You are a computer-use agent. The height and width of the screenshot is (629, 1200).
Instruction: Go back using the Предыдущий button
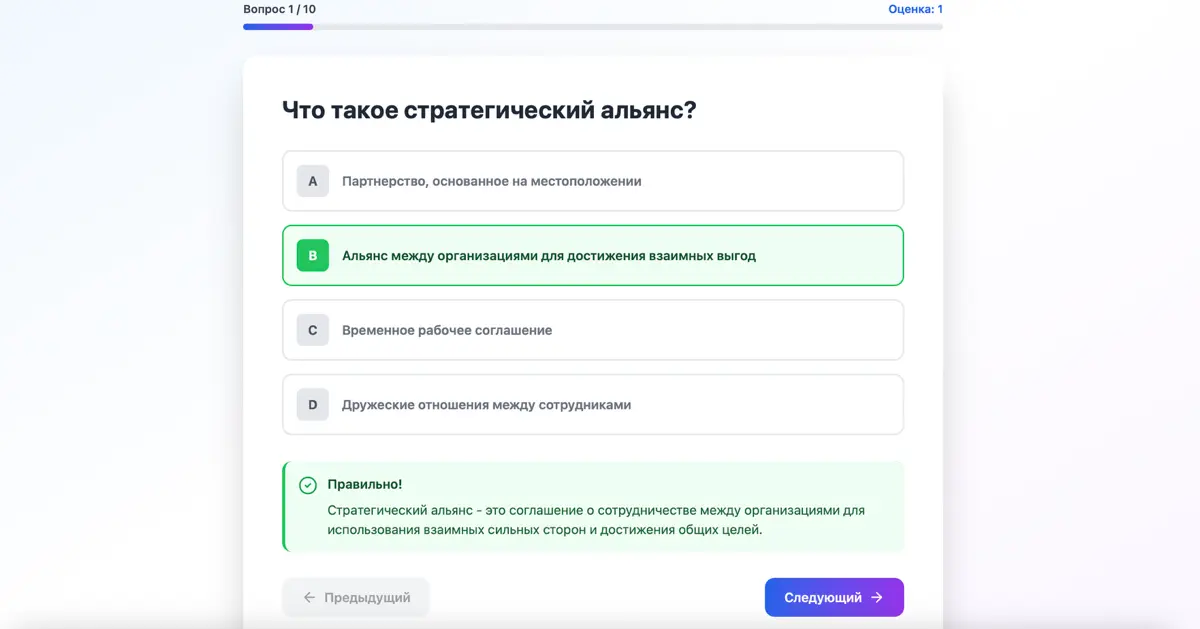pos(356,597)
